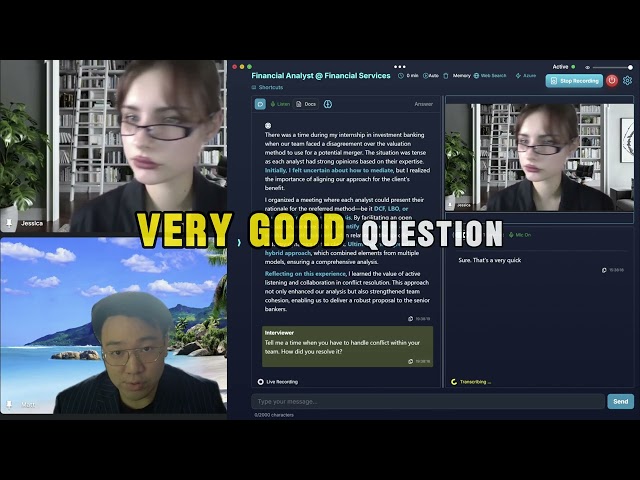The width and height of the screenshot is (640, 480).
Task: Copy the 'Sure. That's a very quick' transcript
Action: (x=604, y=270)
